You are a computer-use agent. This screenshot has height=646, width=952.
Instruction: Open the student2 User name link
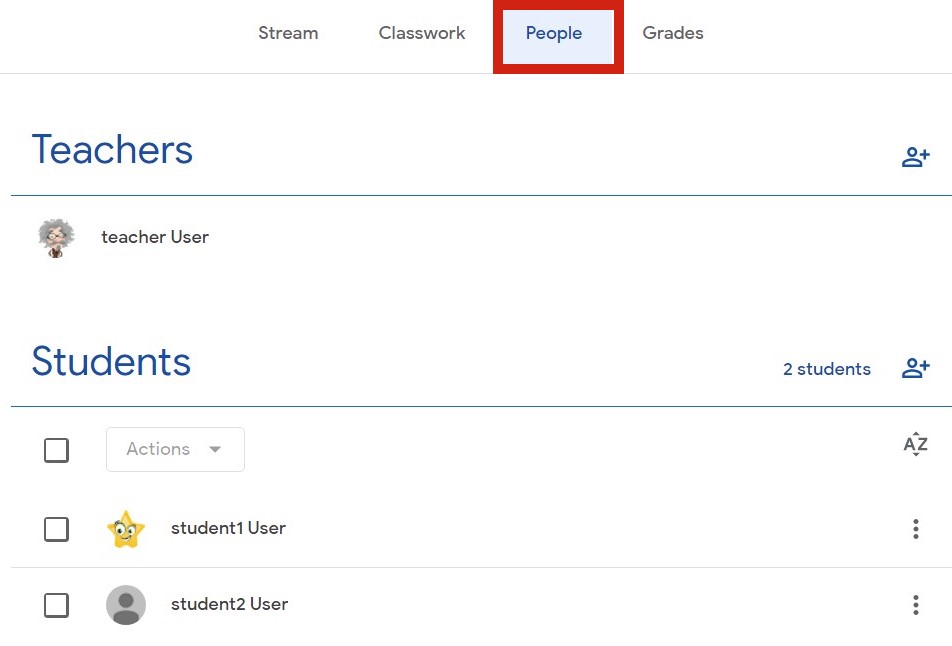pos(229,604)
